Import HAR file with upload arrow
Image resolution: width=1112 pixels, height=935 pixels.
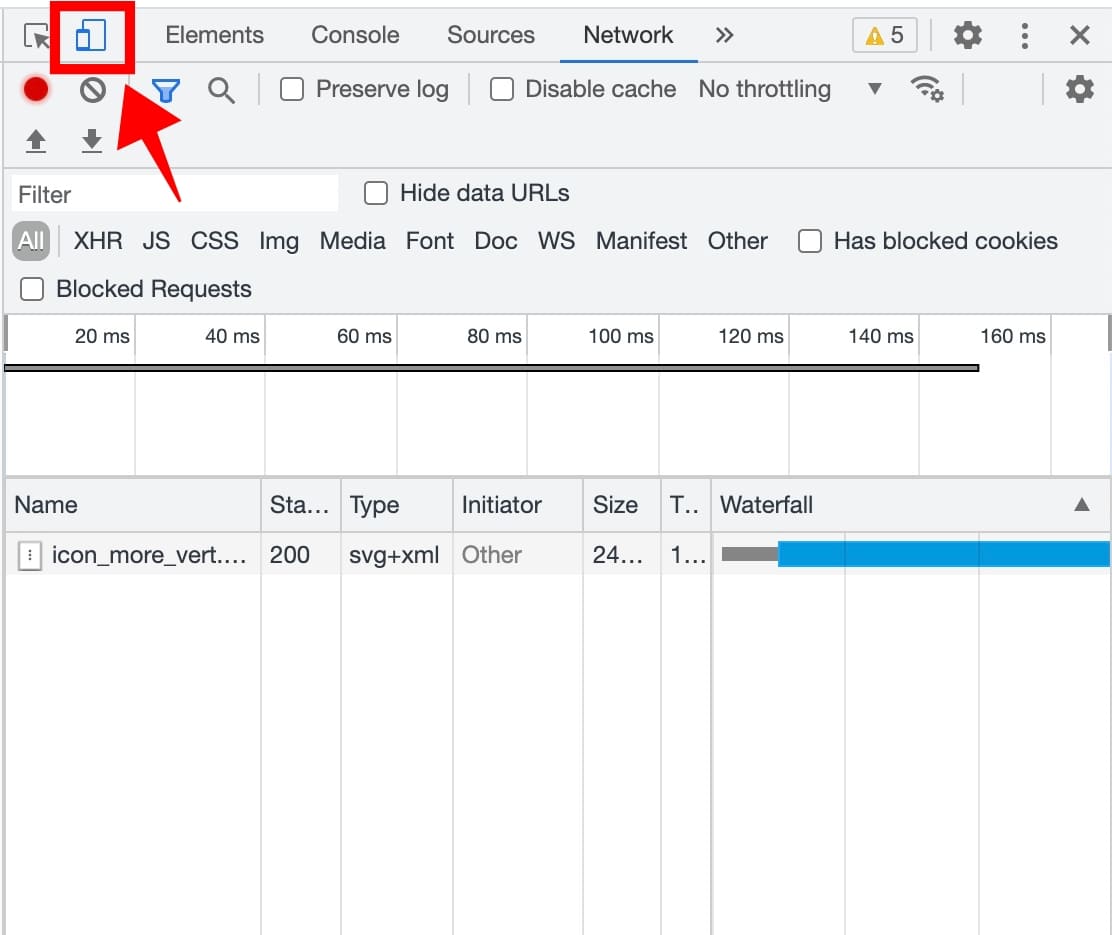[36, 141]
